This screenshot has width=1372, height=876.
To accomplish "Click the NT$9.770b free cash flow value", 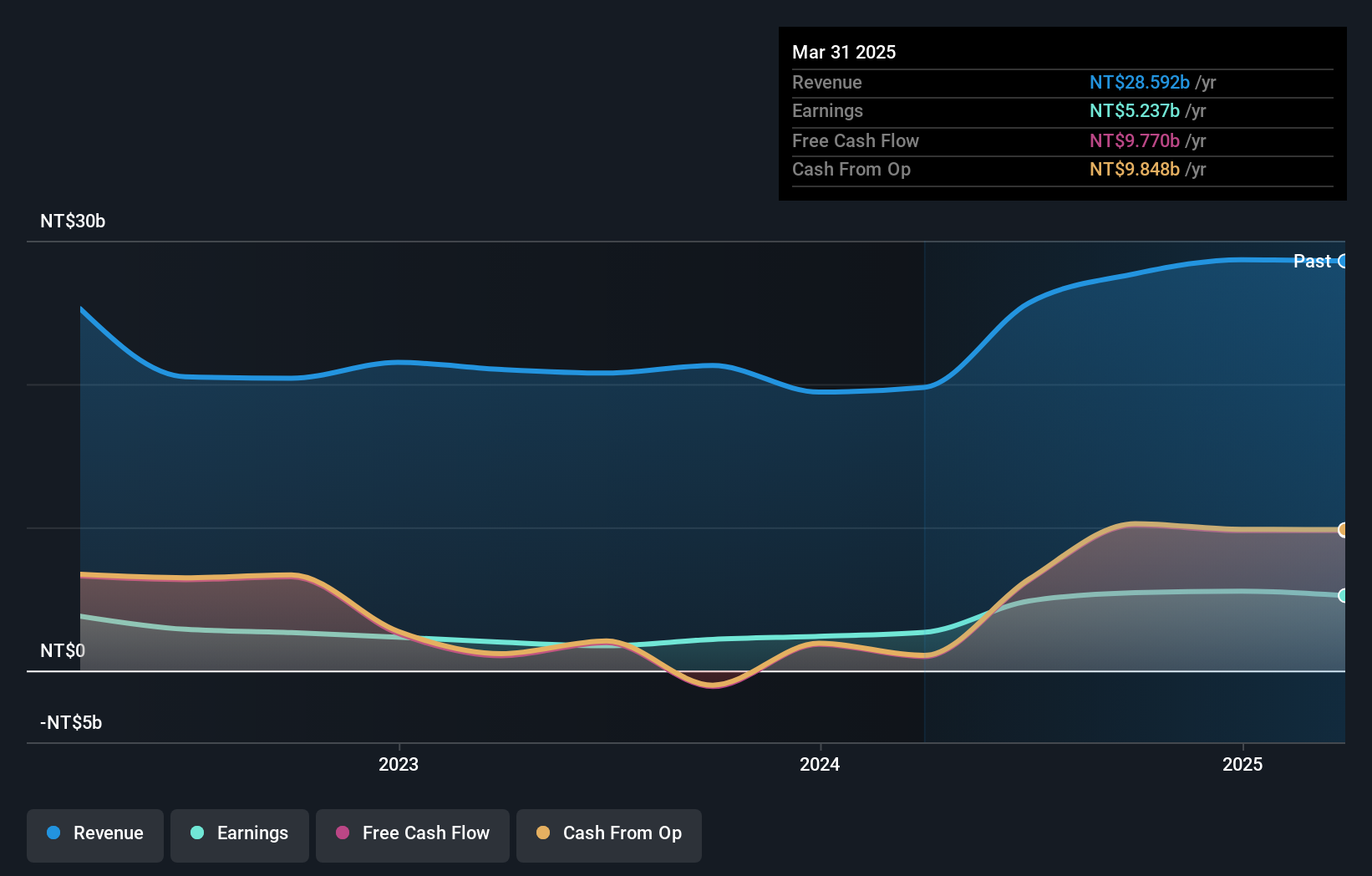I will tap(1135, 140).
